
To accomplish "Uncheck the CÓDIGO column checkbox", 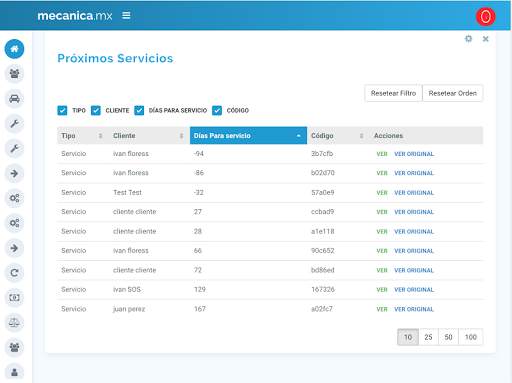I will pos(217,110).
